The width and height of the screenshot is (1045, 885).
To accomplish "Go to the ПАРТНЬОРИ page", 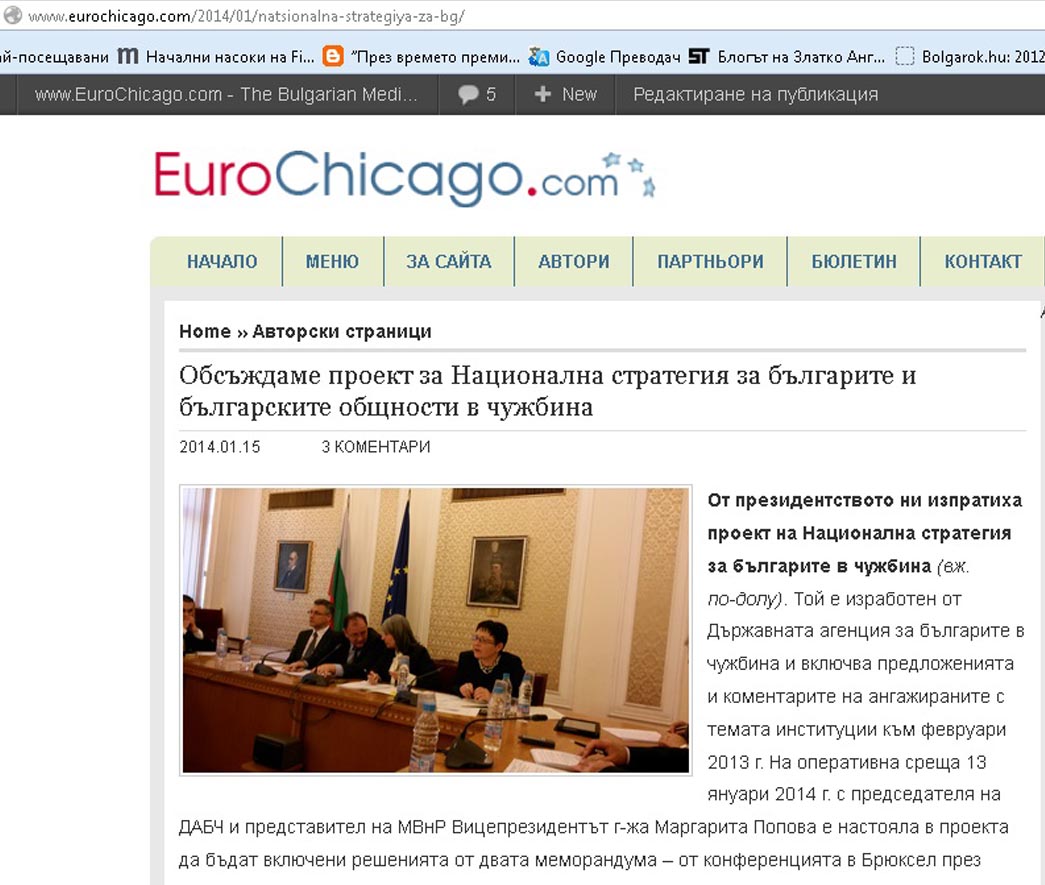I will pos(710,262).
